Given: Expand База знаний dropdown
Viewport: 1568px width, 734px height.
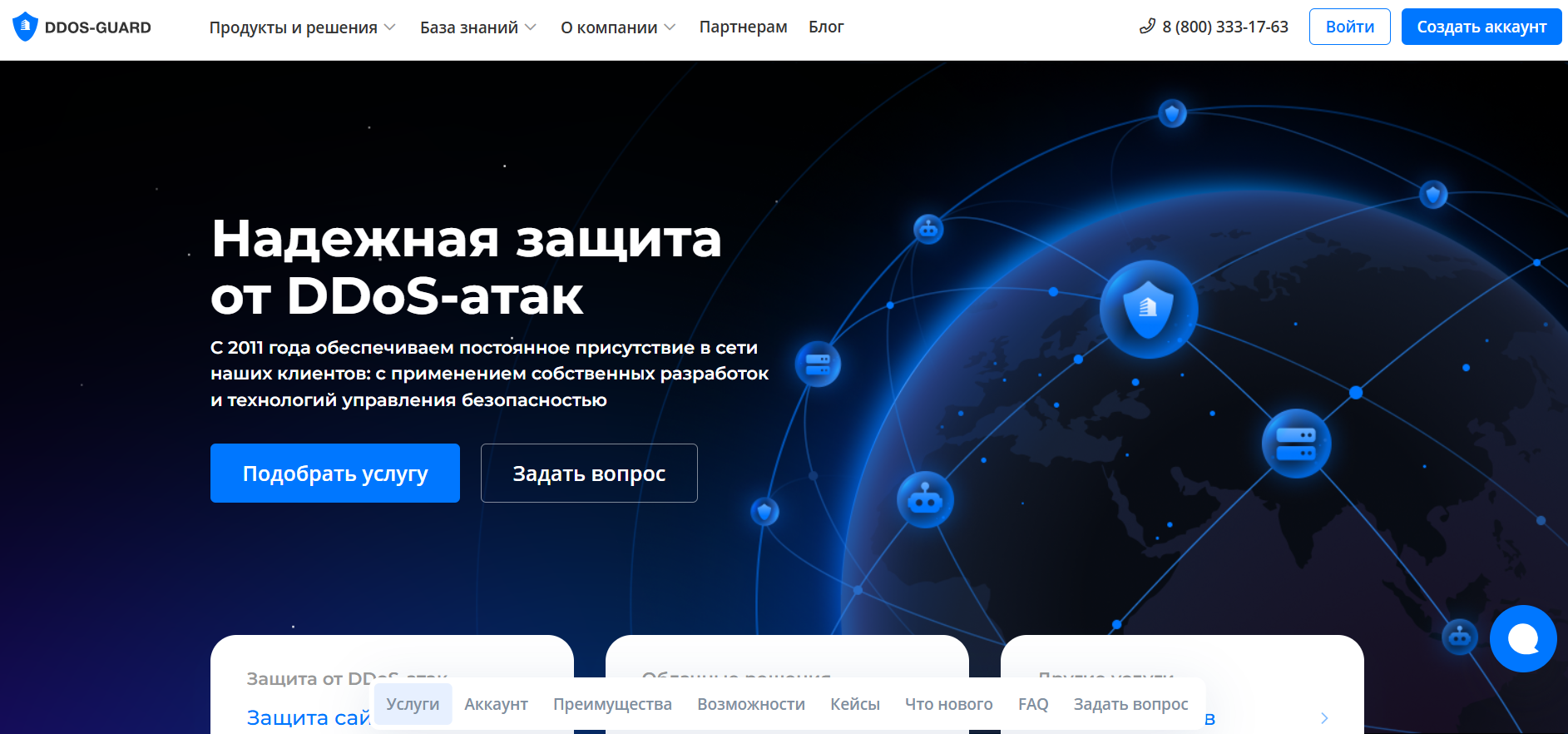Looking at the screenshot, I should tap(478, 27).
